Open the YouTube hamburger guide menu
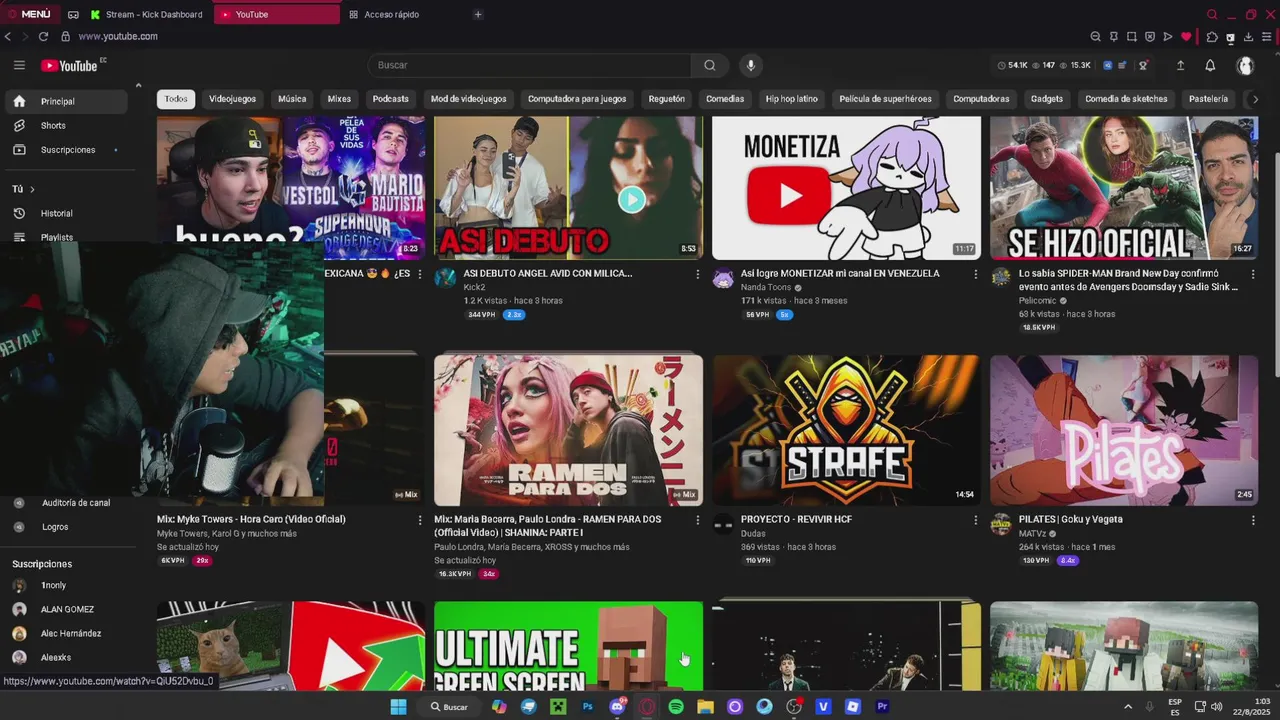Viewport: 1280px width, 720px height. tap(19, 65)
